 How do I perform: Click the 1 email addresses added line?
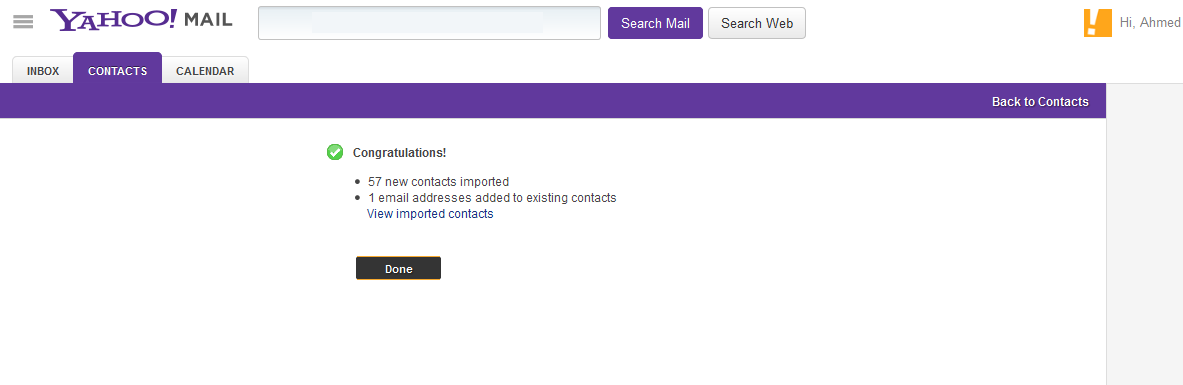click(492, 198)
